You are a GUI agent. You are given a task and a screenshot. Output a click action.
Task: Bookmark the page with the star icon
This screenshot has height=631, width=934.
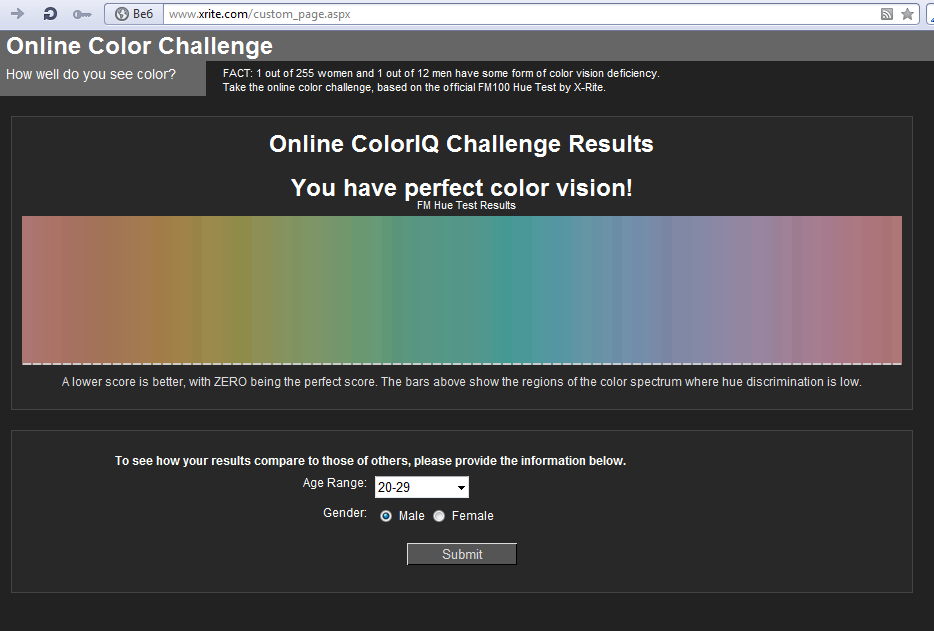click(x=907, y=14)
